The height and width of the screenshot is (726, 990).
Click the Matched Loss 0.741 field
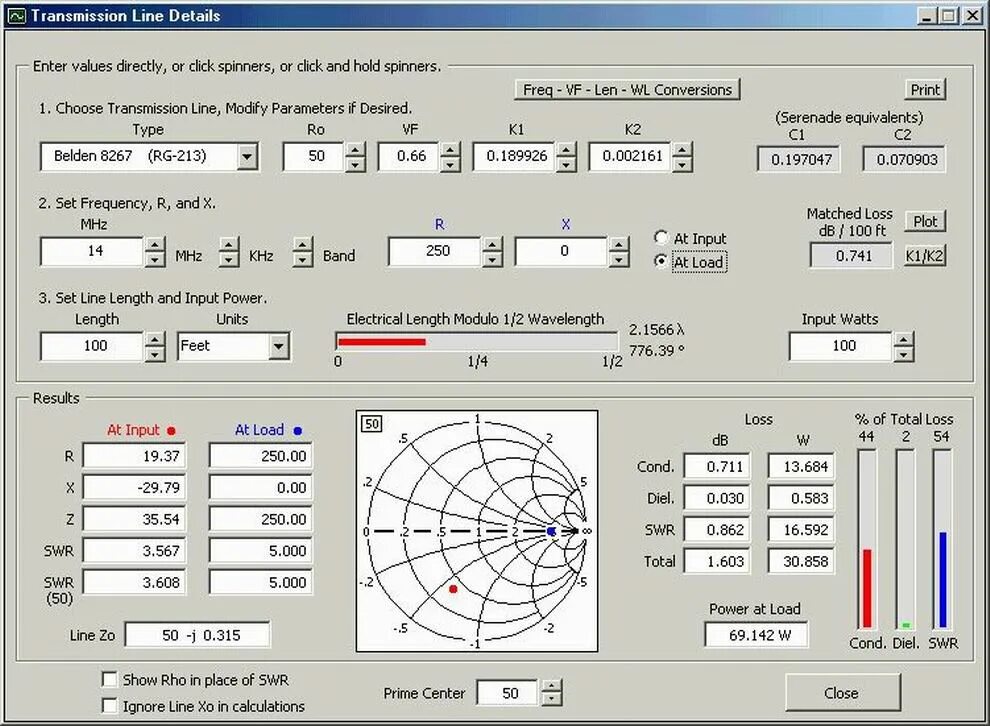point(851,256)
